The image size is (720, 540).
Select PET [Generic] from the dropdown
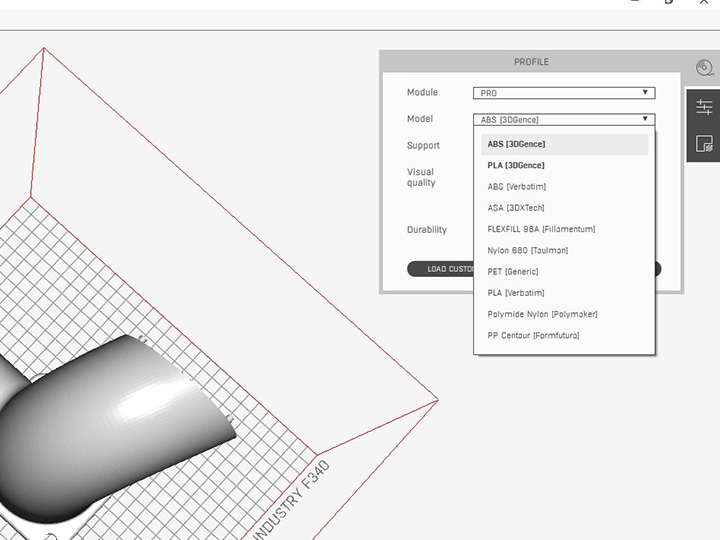pos(512,272)
